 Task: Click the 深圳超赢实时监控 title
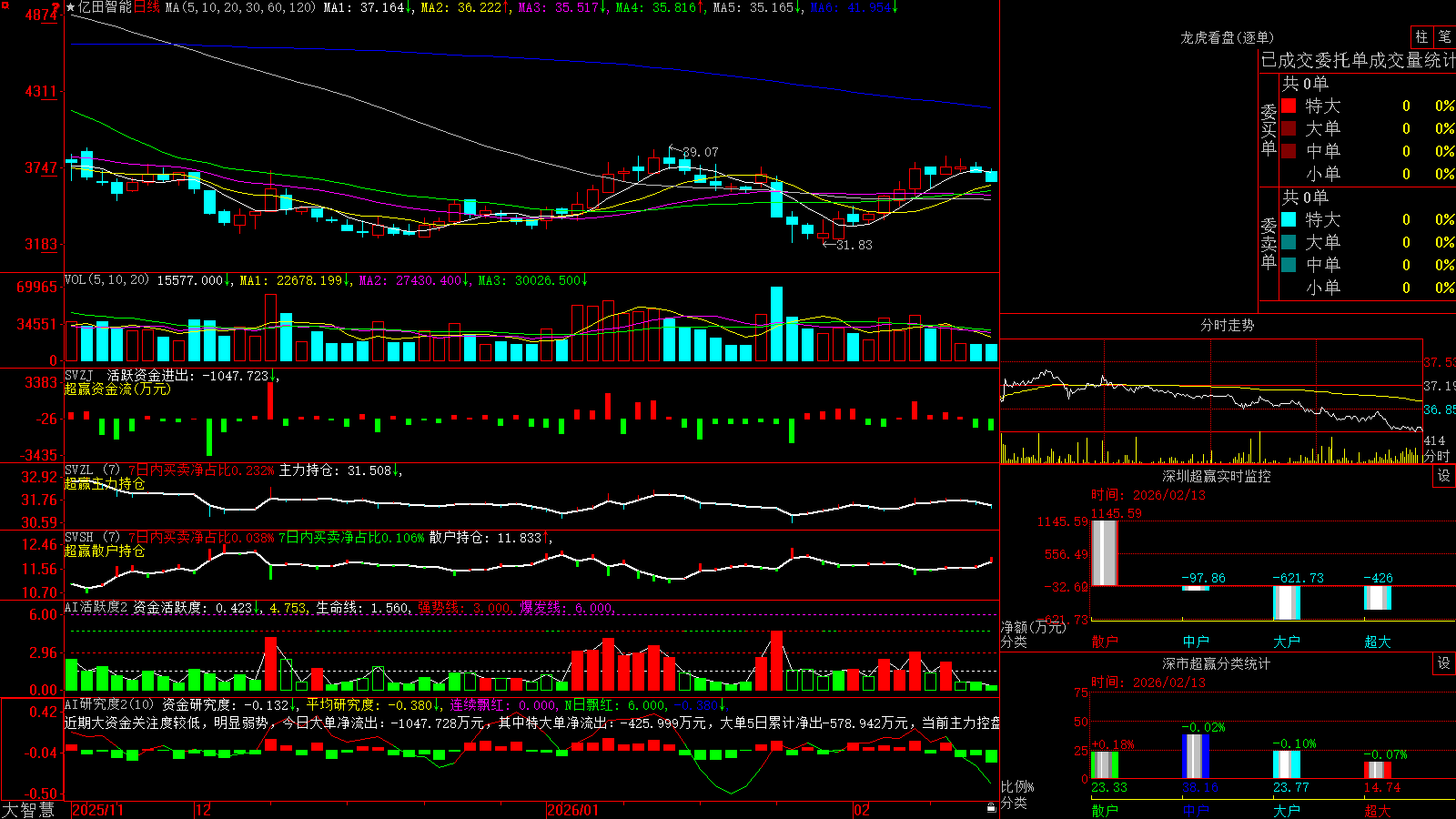coord(1217,476)
